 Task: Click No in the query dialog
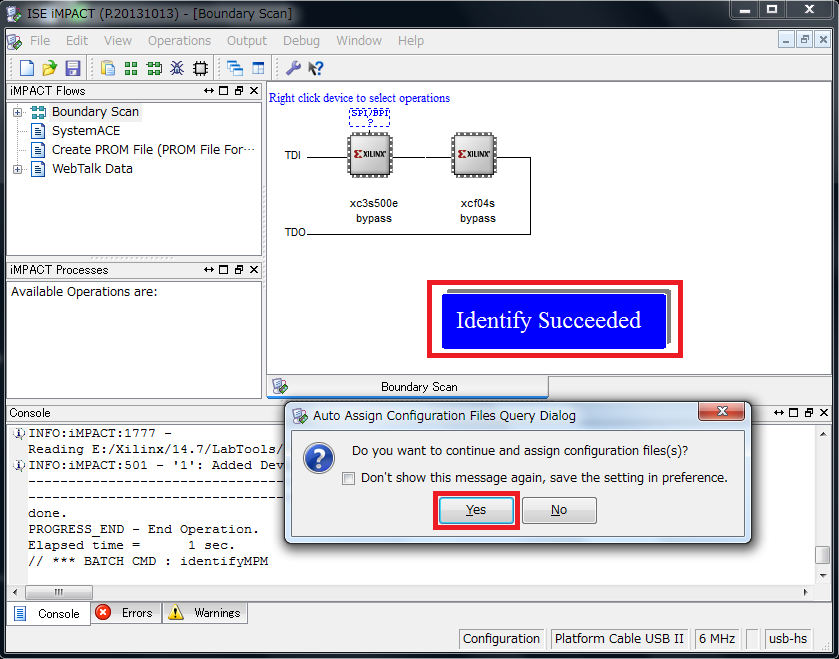559,510
